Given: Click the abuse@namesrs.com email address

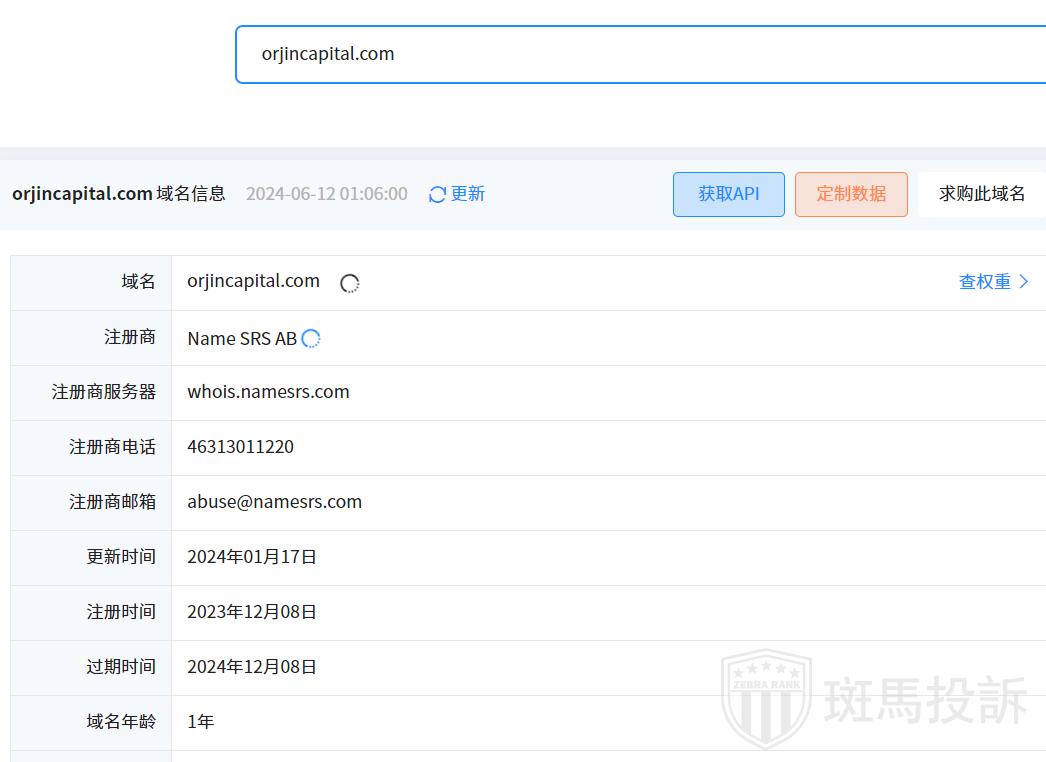Looking at the screenshot, I should [x=274, y=502].
